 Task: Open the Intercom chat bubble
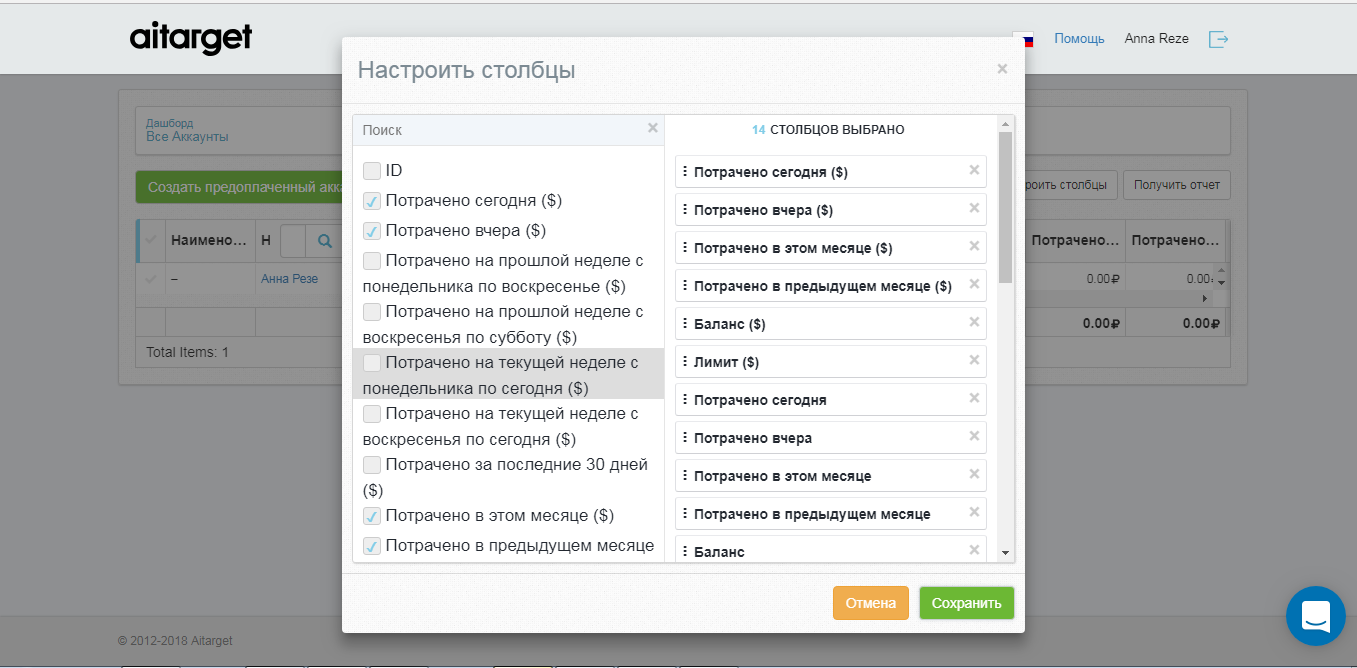pyautogui.click(x=1315, y=616)
